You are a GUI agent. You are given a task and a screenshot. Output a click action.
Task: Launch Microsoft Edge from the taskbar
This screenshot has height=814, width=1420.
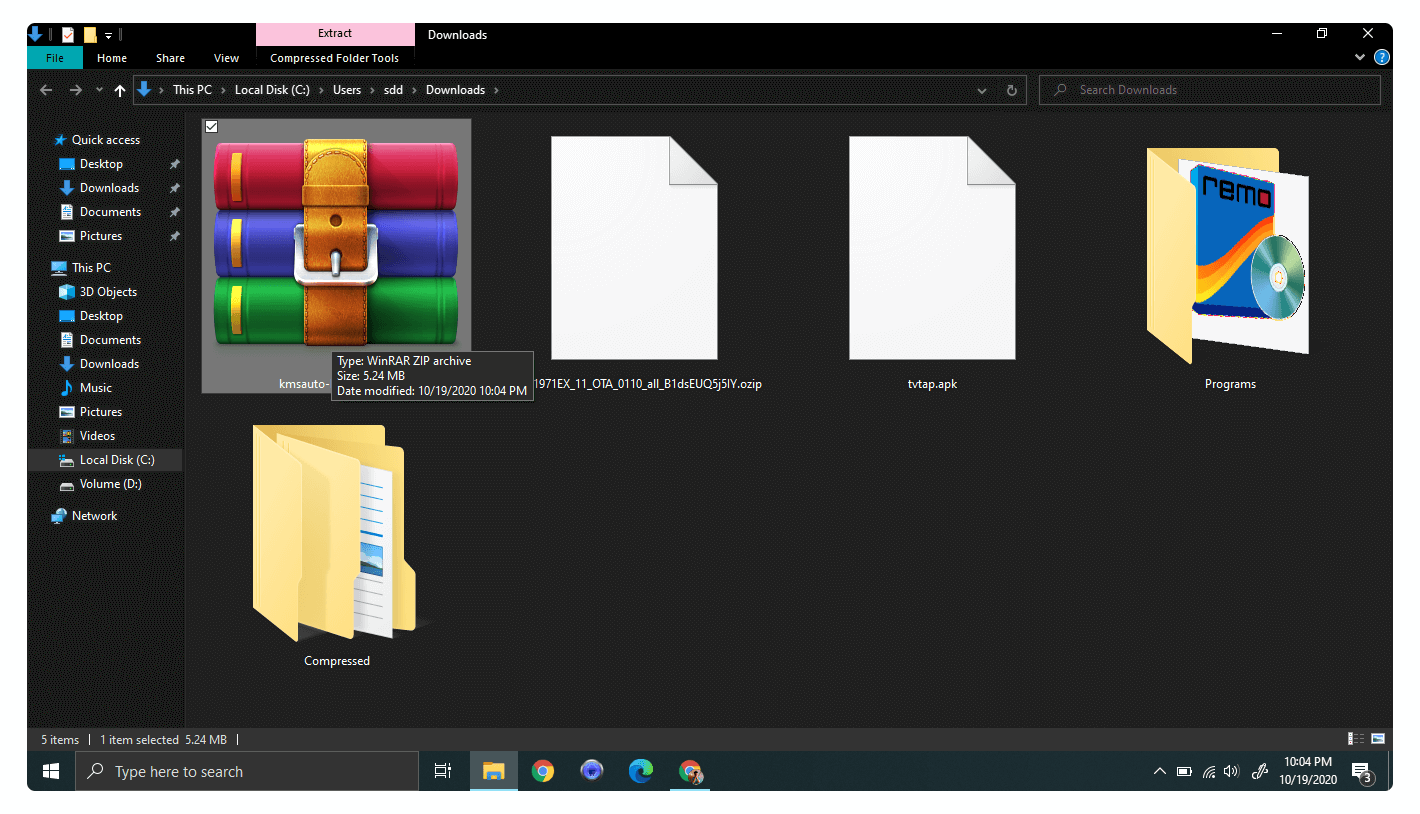[641, 771]
